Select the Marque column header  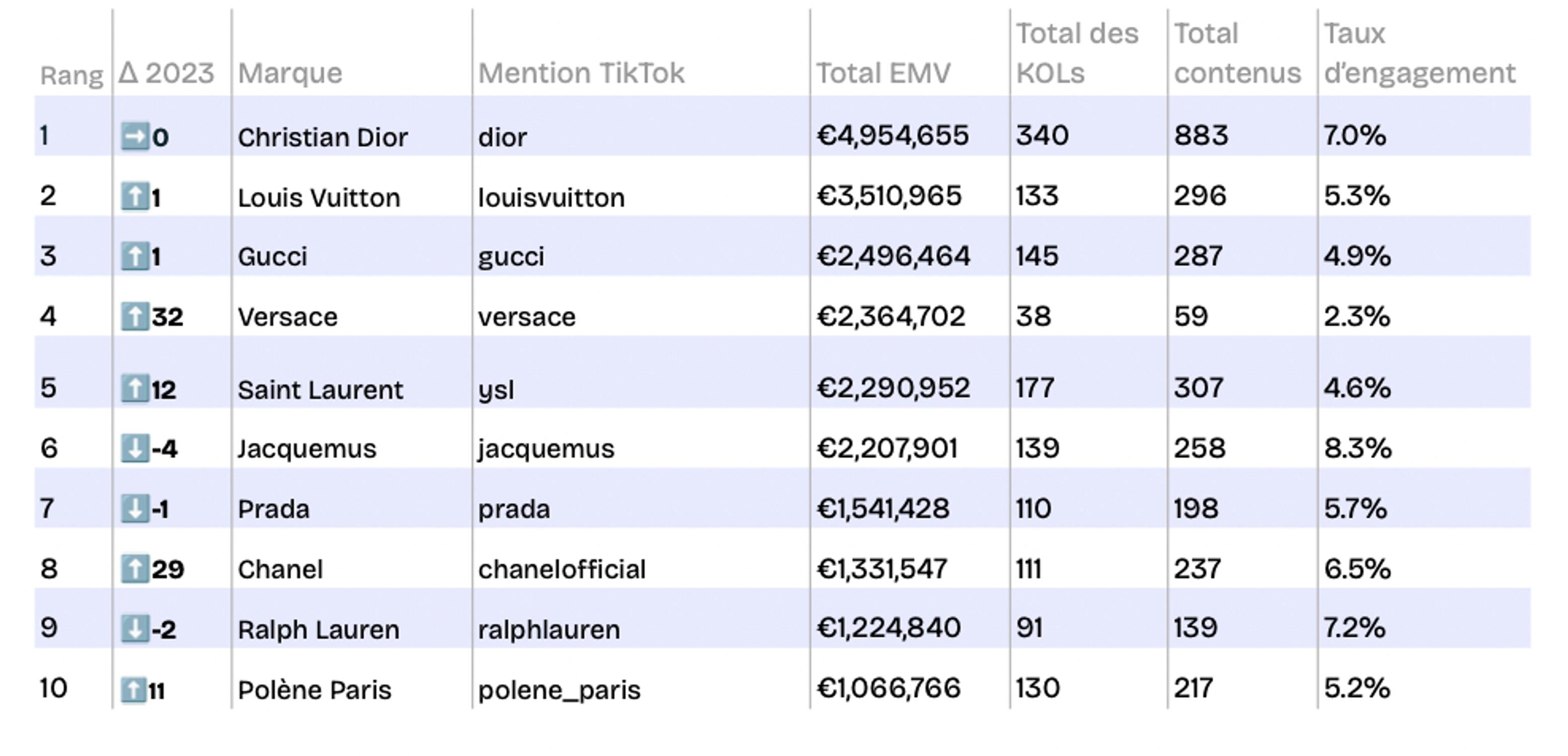point(290,73)
